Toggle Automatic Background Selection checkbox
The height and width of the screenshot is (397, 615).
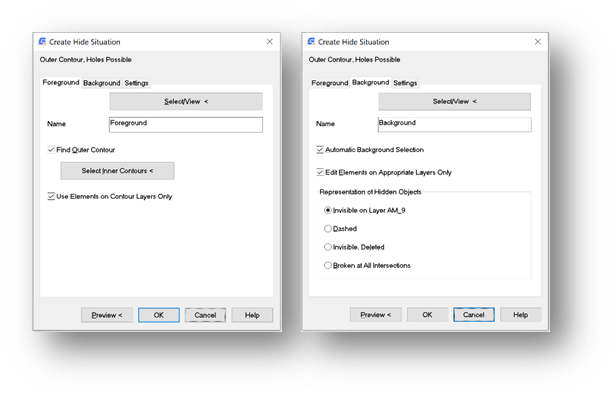click(320, 149)
